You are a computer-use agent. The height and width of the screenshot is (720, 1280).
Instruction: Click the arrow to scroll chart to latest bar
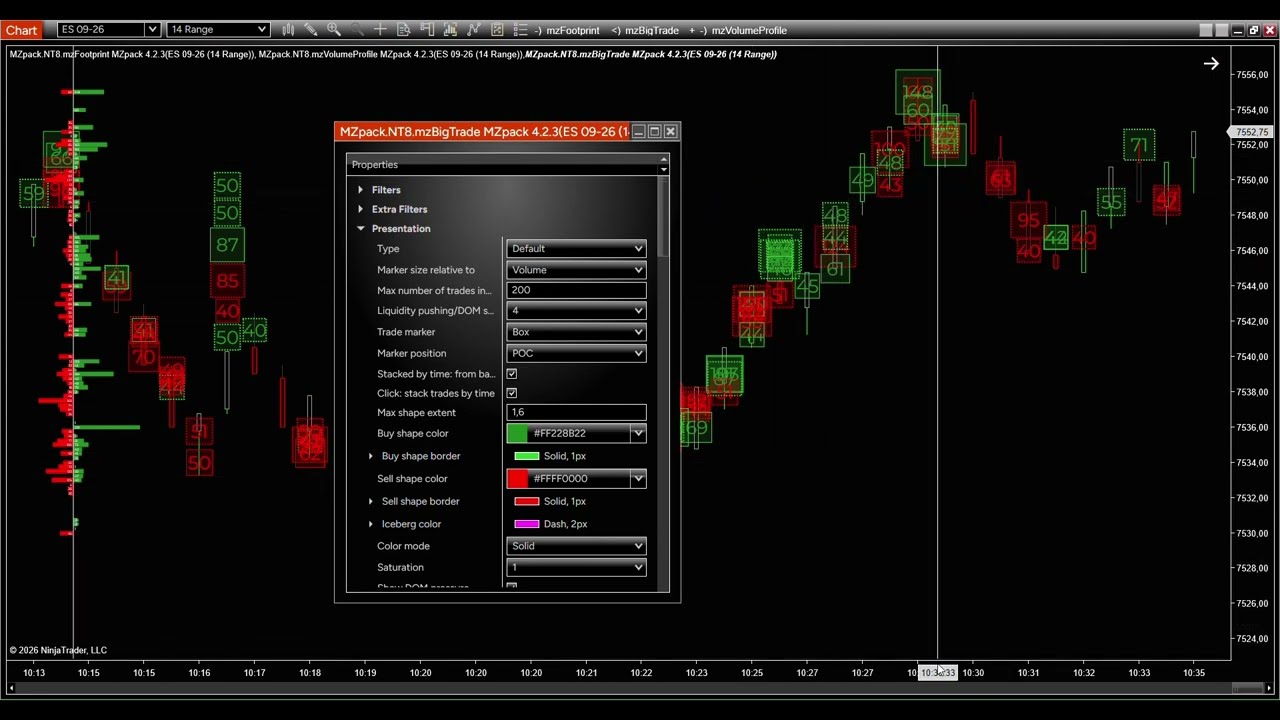pyautogui.click(x=1211, y=64)
